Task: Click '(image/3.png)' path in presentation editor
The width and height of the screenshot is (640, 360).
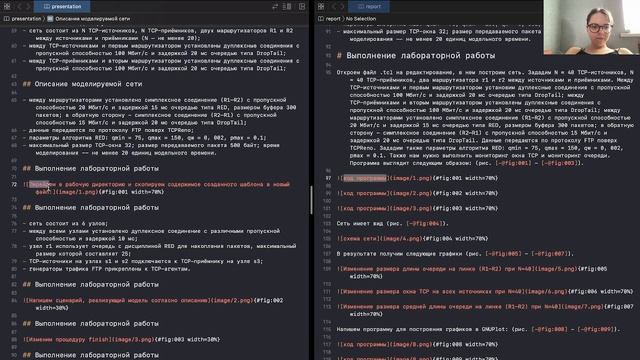Action: click(x=132, y=339)
